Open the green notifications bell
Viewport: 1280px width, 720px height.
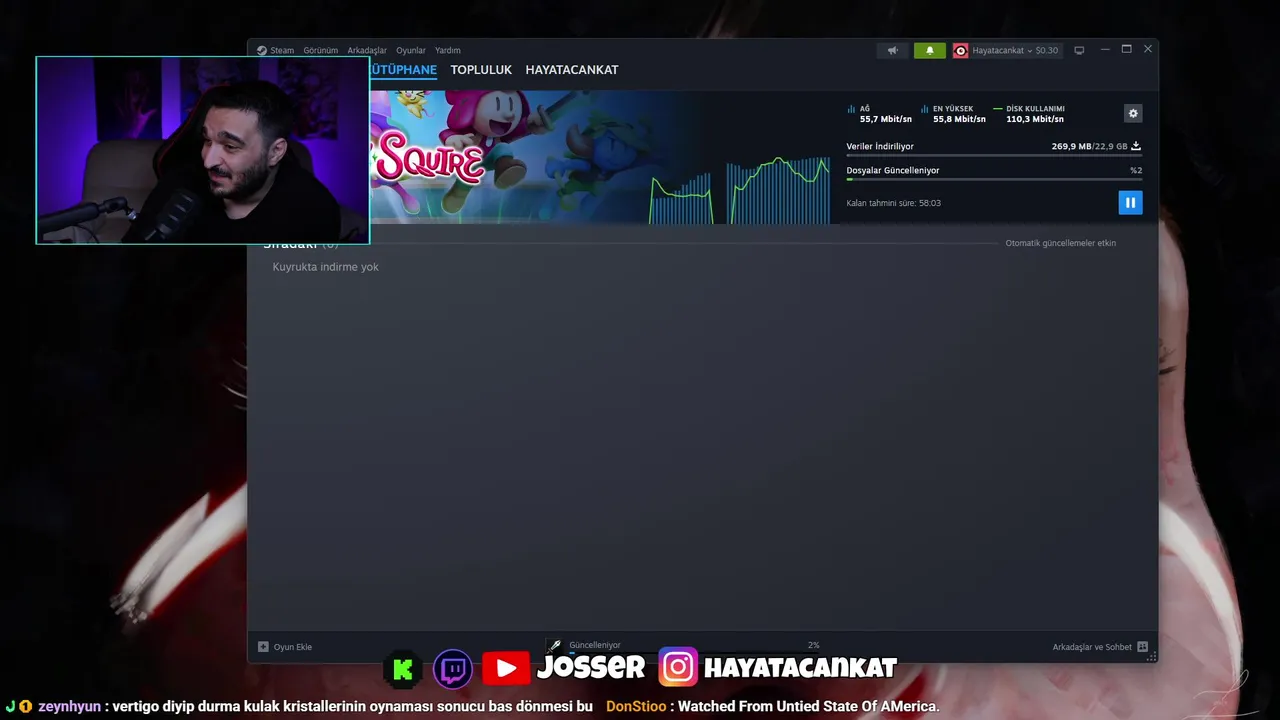coord(930,50)
